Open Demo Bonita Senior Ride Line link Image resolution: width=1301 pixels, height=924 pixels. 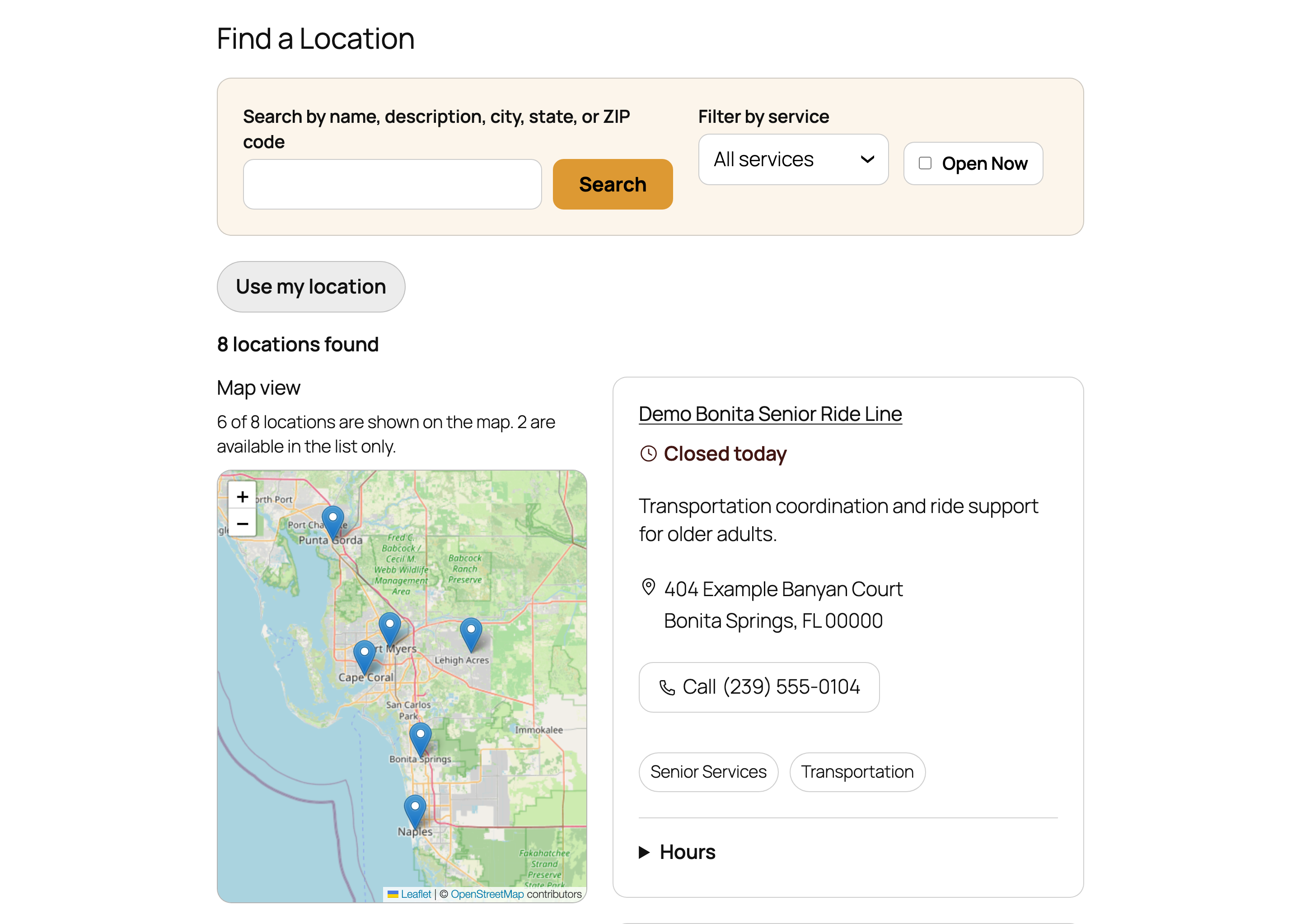pos(770,414)
